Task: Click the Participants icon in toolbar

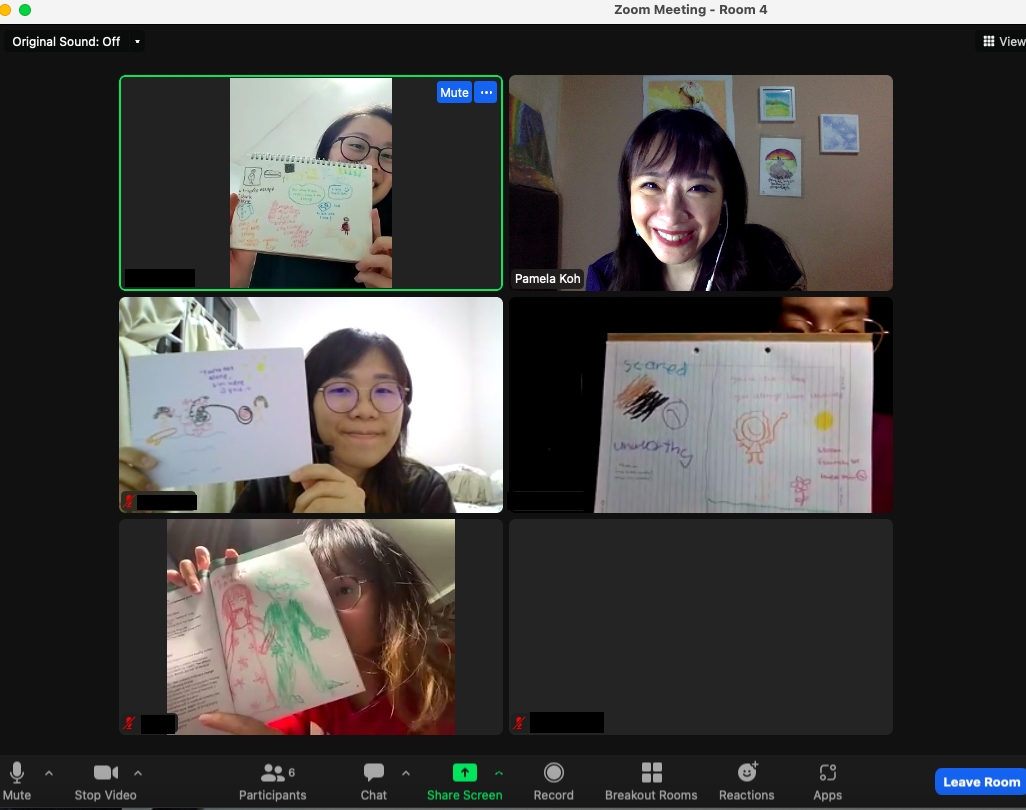Action: 272,773
